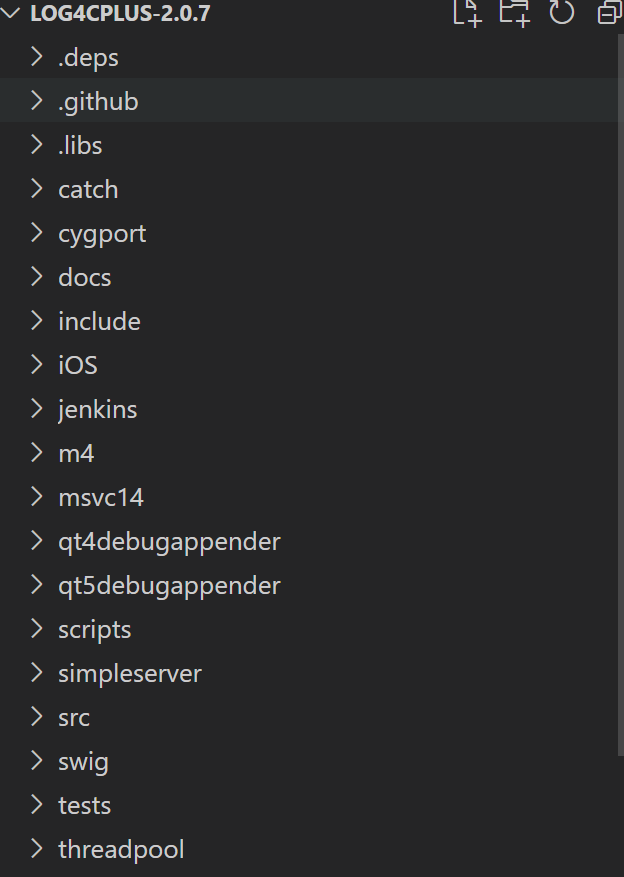This screenshot has width=624, height=877.
Task: Open the iOS folder
Action: point(77,365)
